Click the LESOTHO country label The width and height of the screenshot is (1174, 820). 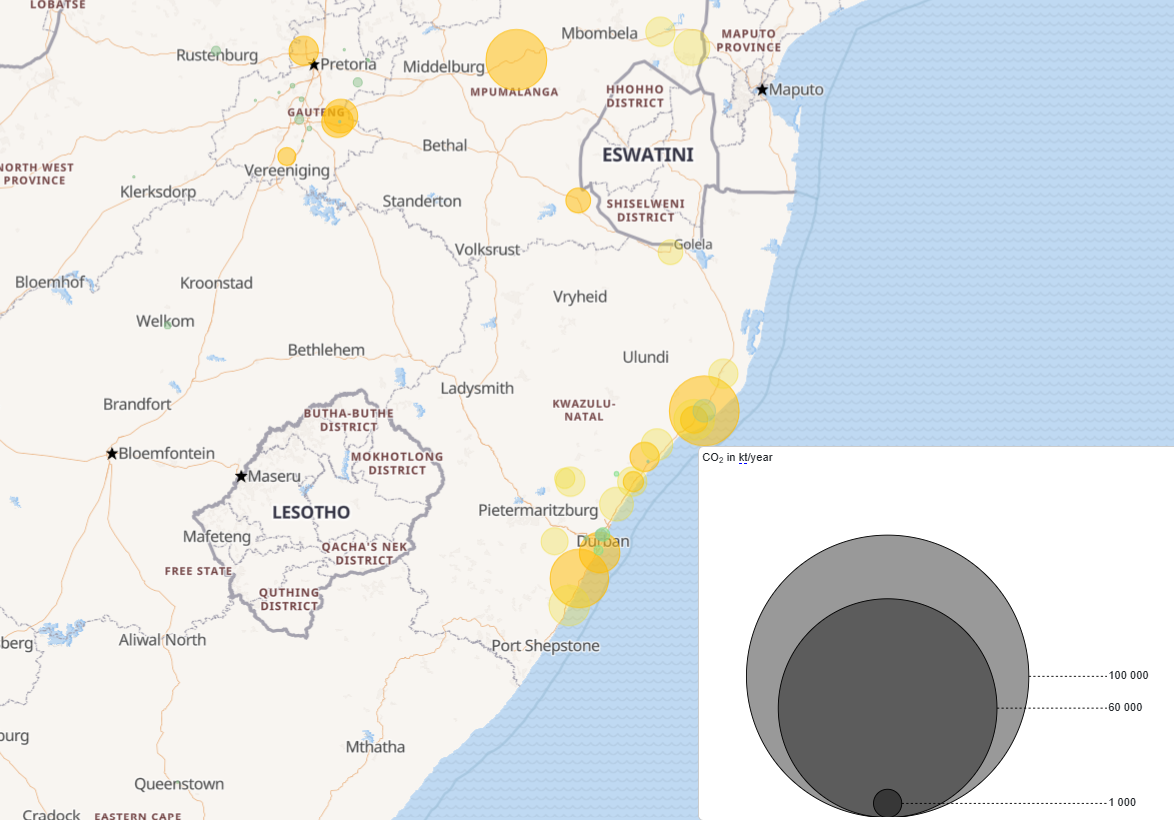pyautogui.click(x=311, y=513)
